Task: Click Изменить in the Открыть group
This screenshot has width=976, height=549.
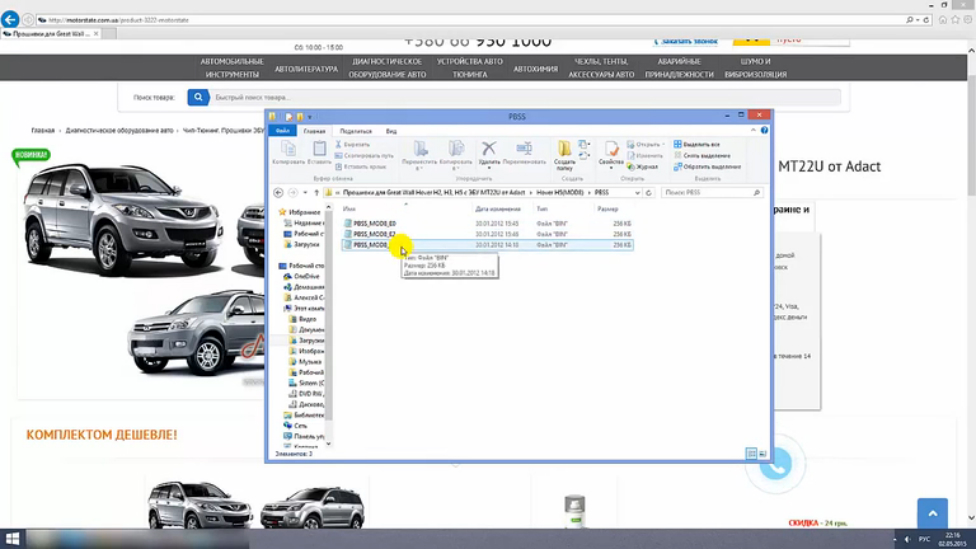Action: [645, 156]
